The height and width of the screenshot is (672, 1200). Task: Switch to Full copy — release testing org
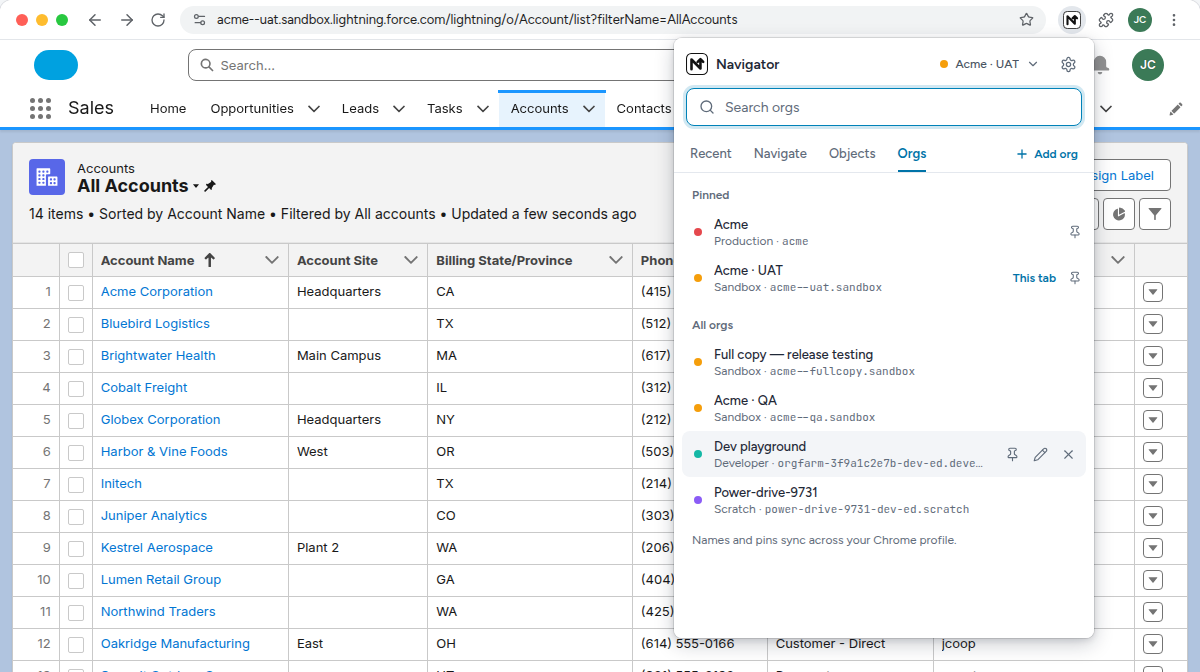(x=884, y=362)
